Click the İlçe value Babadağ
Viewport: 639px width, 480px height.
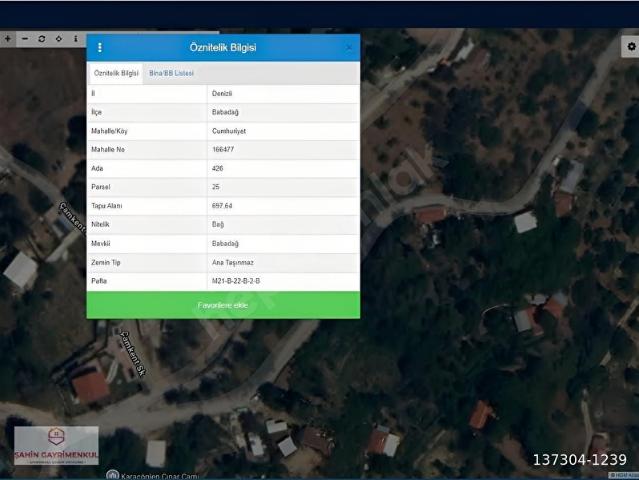tap(225, 112)
